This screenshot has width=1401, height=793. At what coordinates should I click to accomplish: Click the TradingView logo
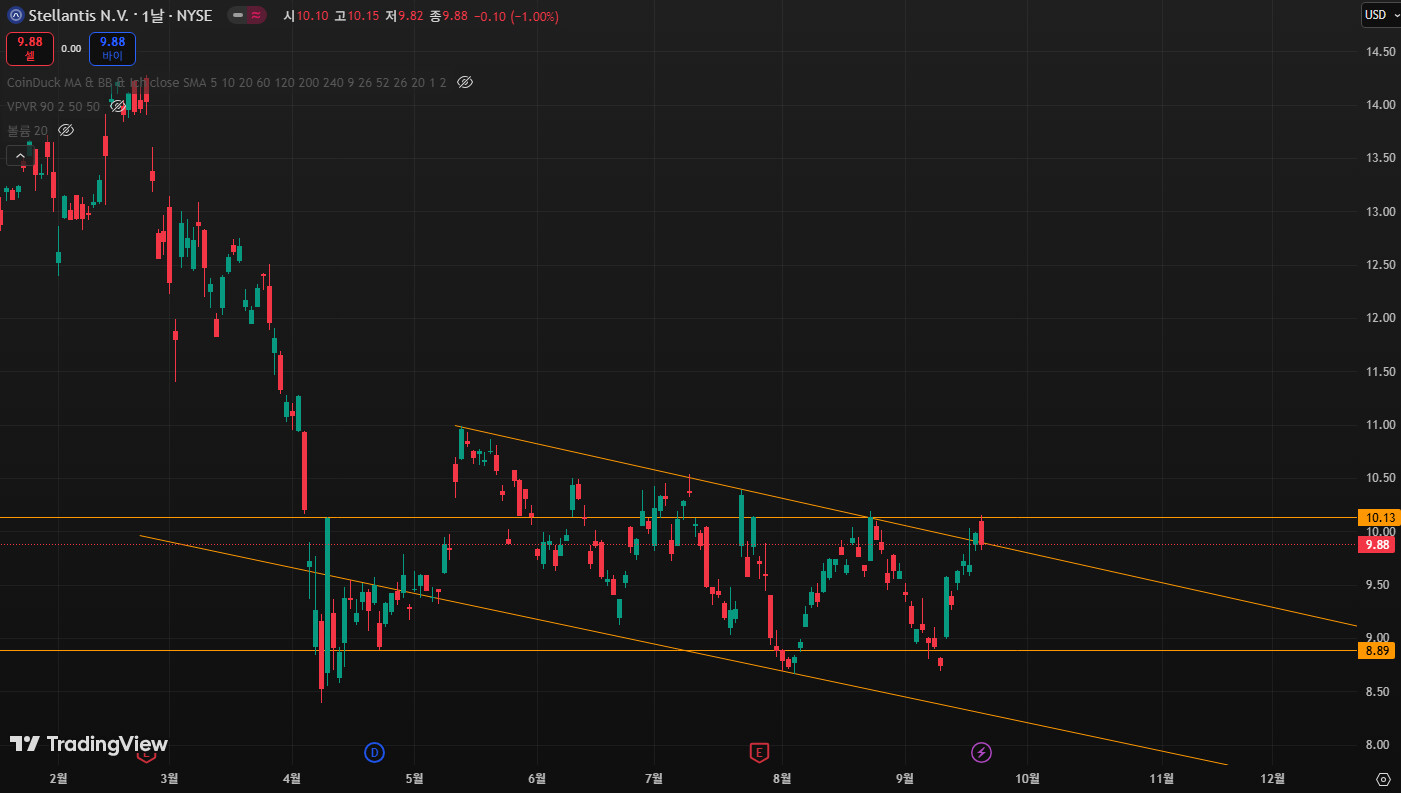tap(88, 744)
